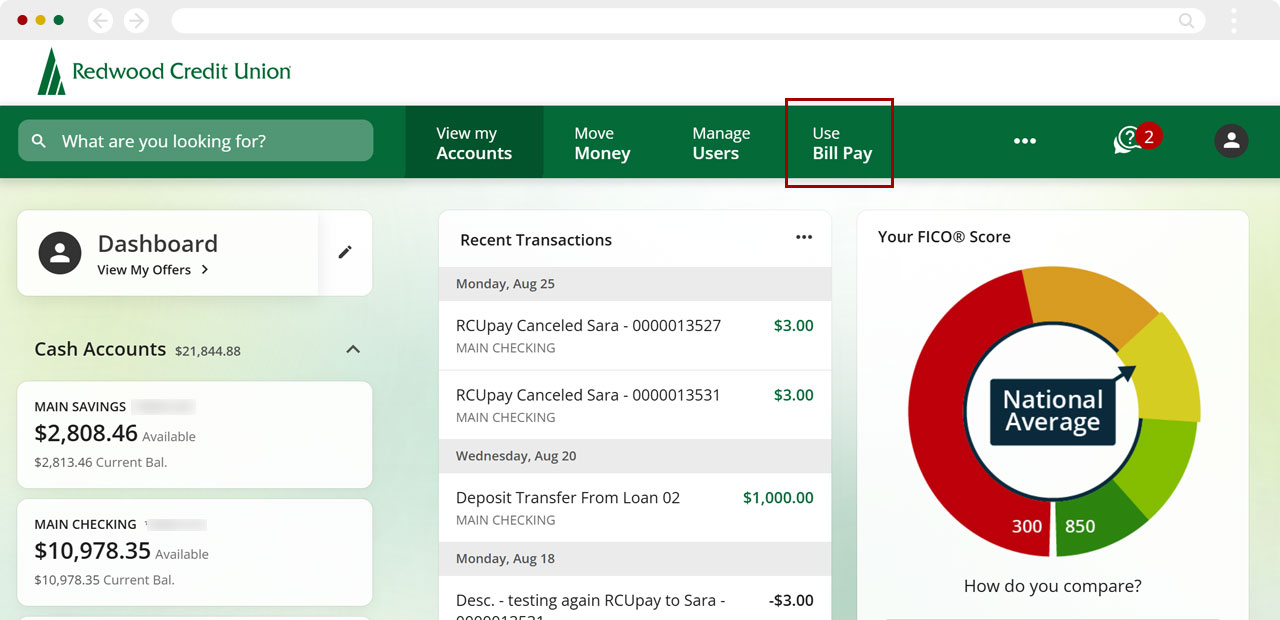Collapse the Cash Accounts section
The image size is (1280, 620).
pos(352,349)
